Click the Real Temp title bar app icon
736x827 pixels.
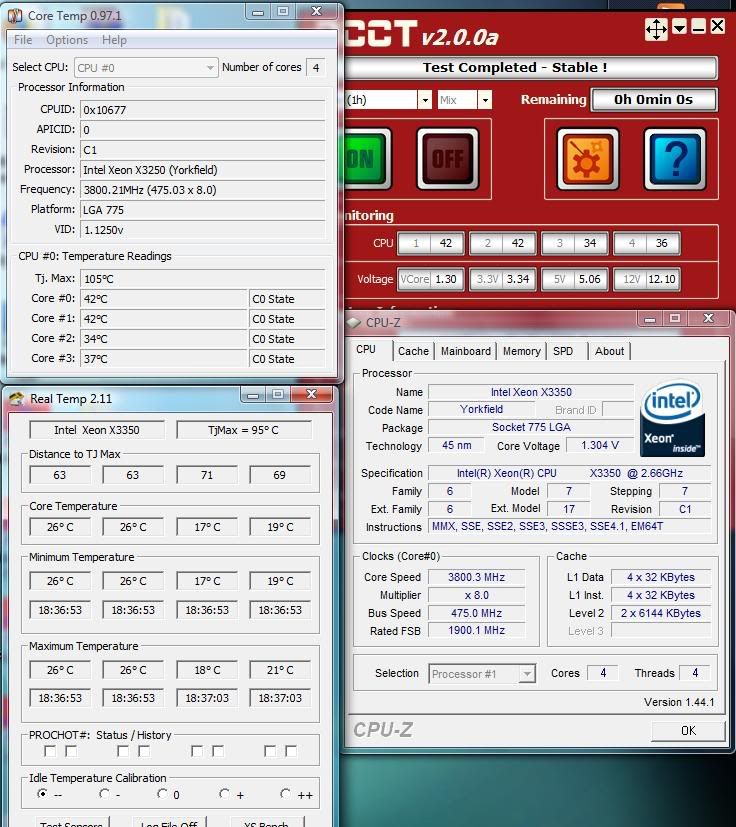(17, 399)
